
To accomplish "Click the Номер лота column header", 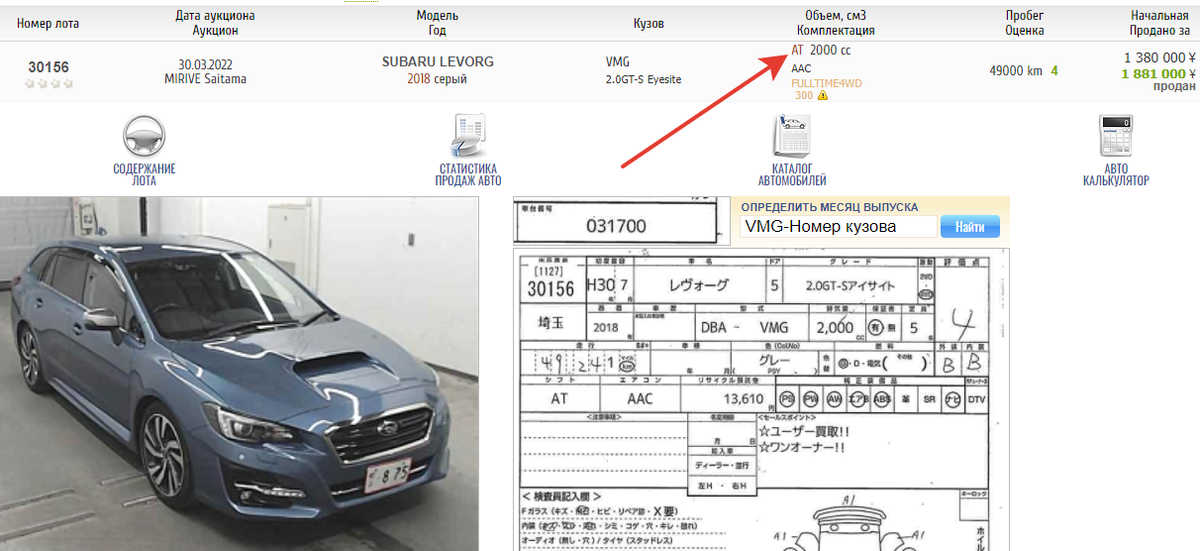I will [48, 23].
